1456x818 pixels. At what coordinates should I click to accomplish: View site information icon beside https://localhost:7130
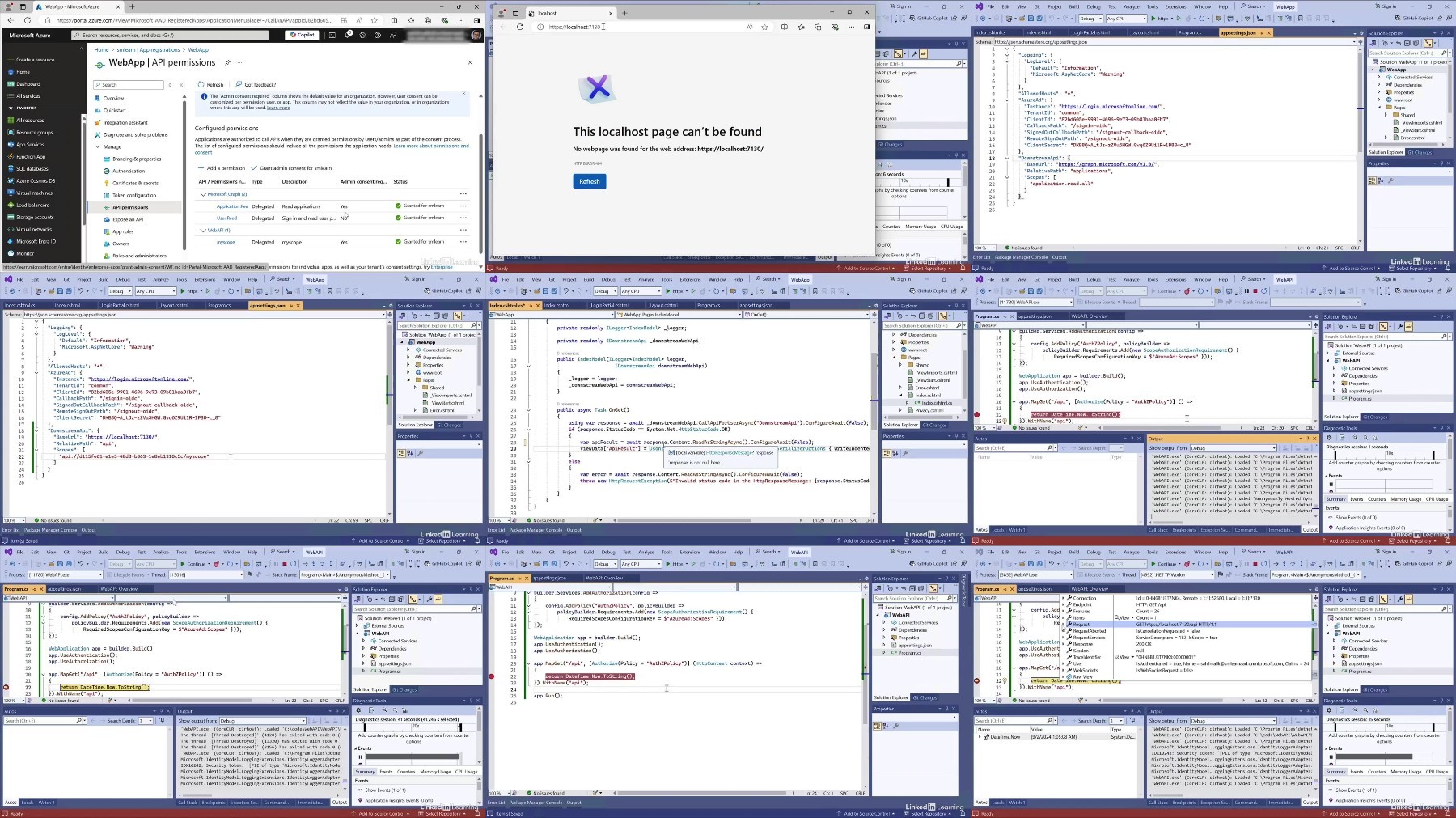pos(541,27)
